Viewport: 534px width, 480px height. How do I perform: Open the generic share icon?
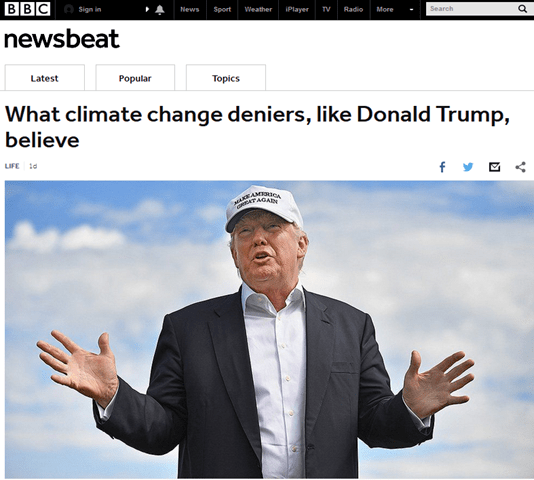(520, 167)
